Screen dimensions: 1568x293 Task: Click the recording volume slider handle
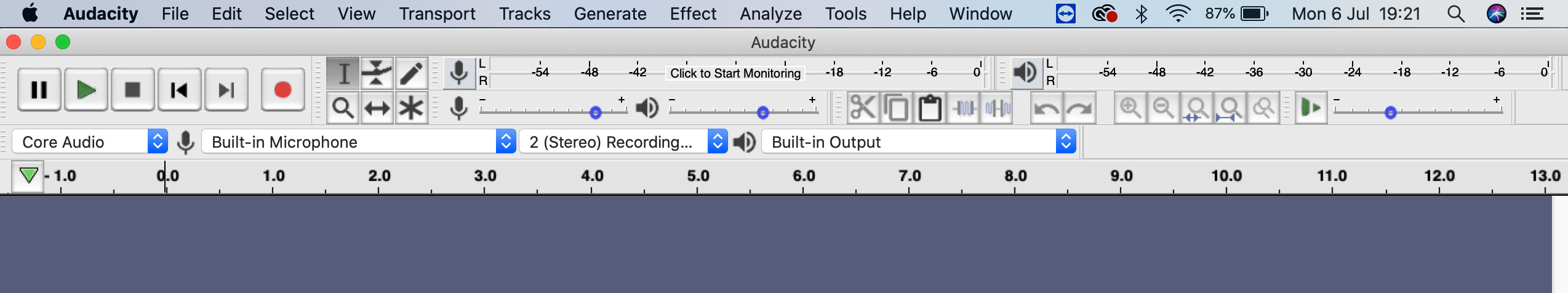coord(595,113)
